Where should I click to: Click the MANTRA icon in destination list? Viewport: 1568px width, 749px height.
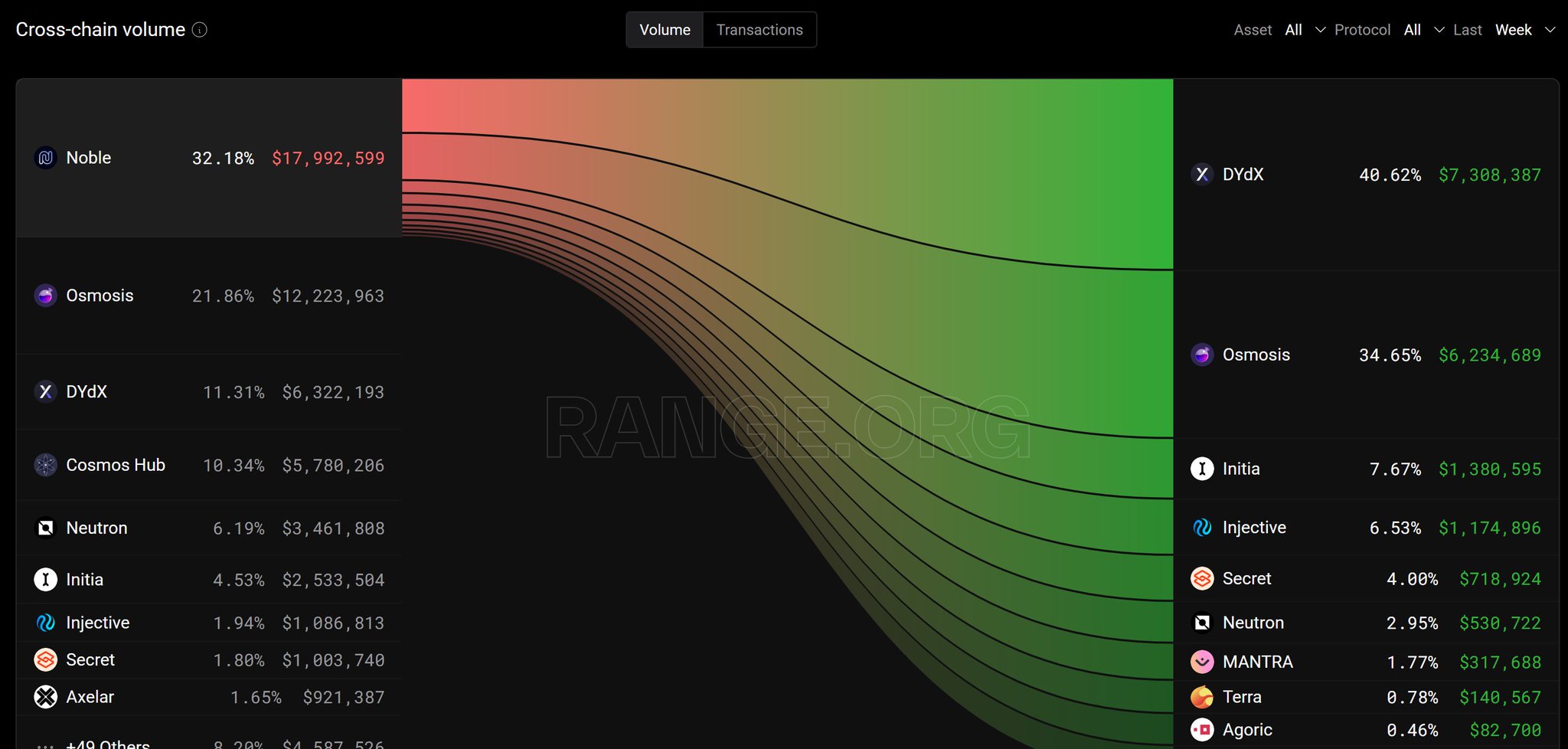[x=1202, y=662]
